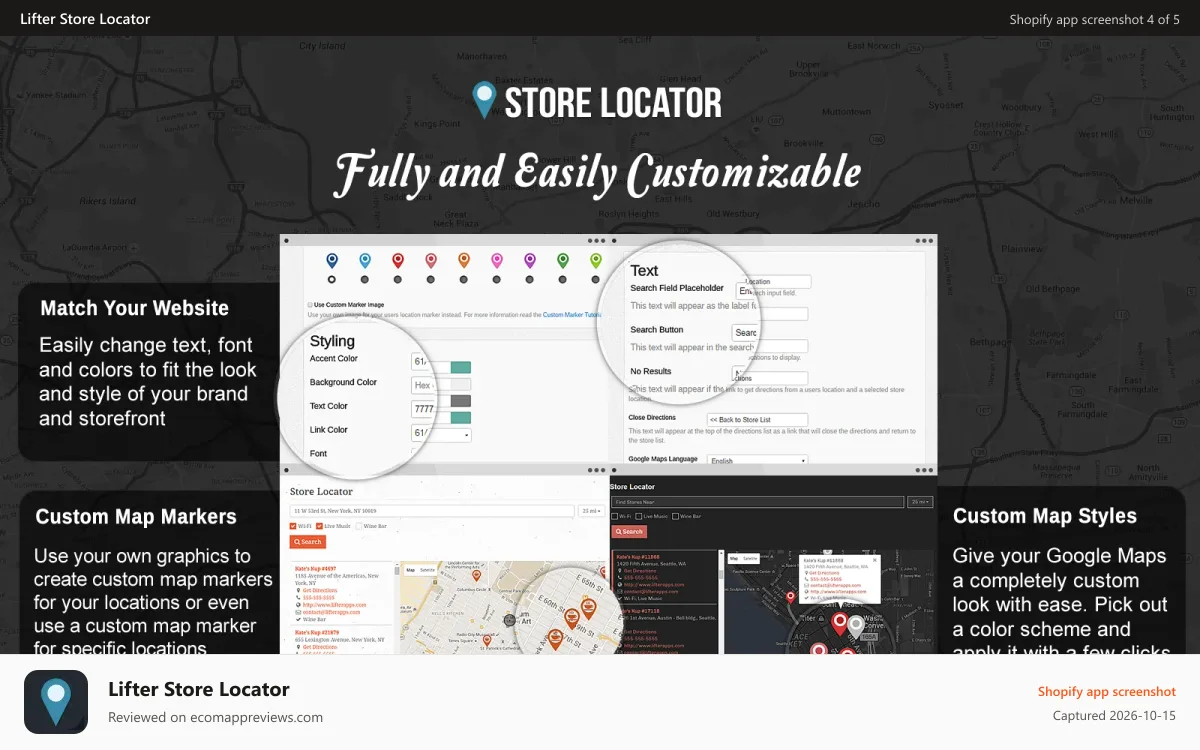This screenshot has height=750, width=1200.
Task: Enable Use Custom Marker Image checkbox
Action: click(310, 304)
